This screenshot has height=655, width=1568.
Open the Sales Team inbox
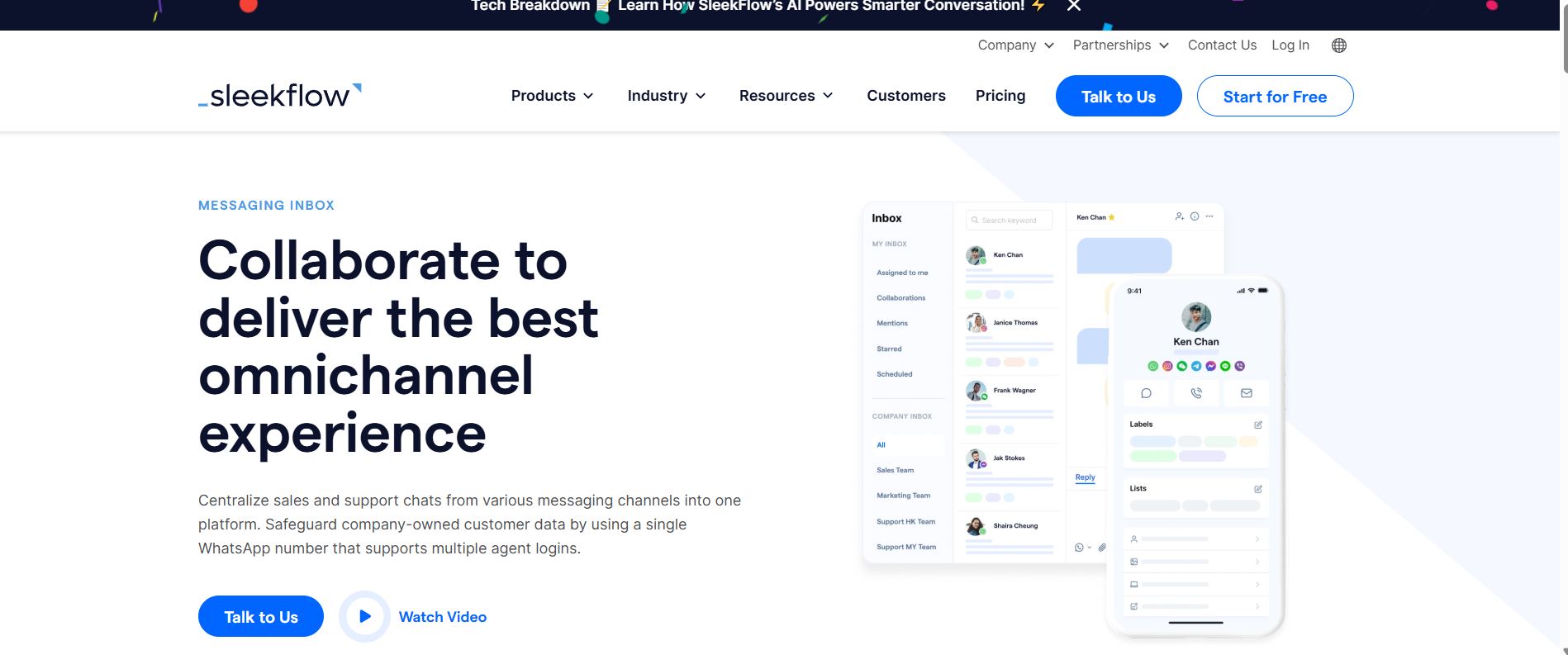[896, 471]
